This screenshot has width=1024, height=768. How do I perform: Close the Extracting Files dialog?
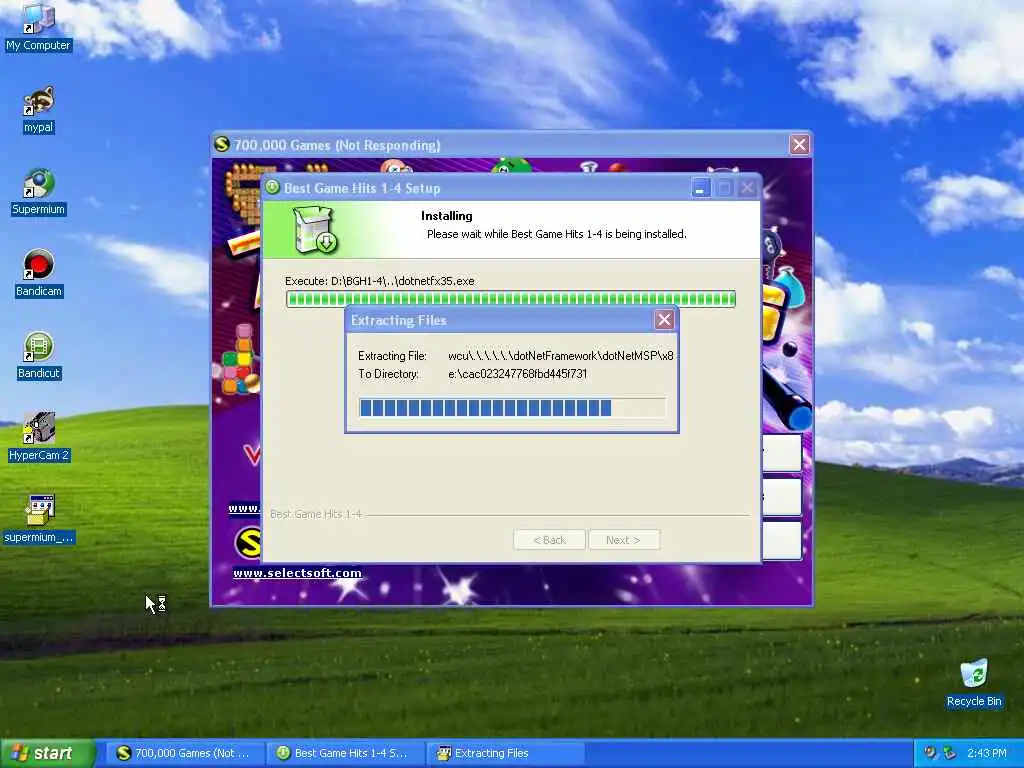coord(664,319)
